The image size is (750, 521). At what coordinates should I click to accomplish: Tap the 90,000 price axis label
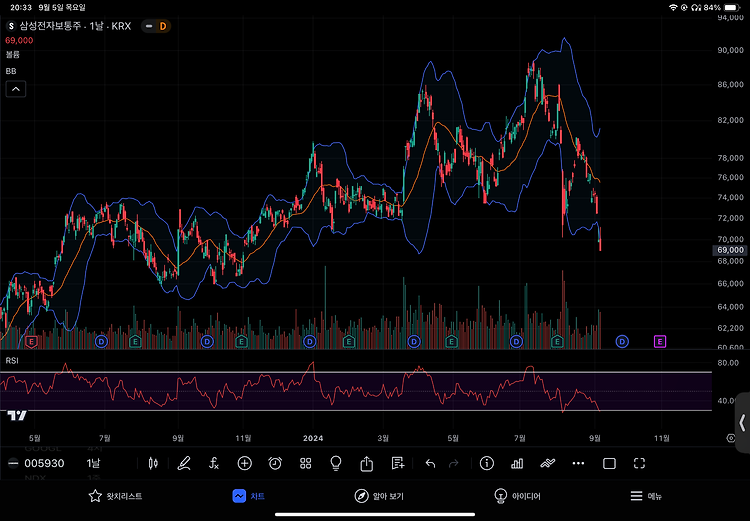730,50
